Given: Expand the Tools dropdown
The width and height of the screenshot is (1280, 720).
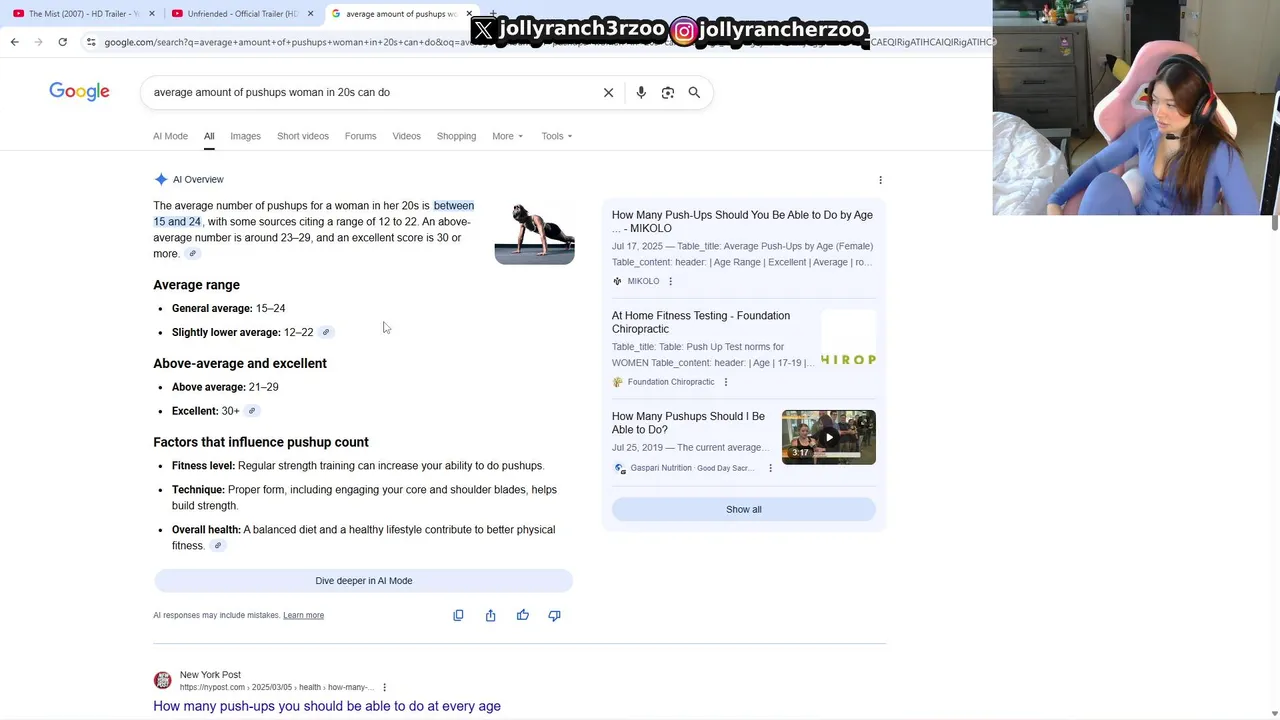Looking at the screenshot, I should (x=556, y=136).
